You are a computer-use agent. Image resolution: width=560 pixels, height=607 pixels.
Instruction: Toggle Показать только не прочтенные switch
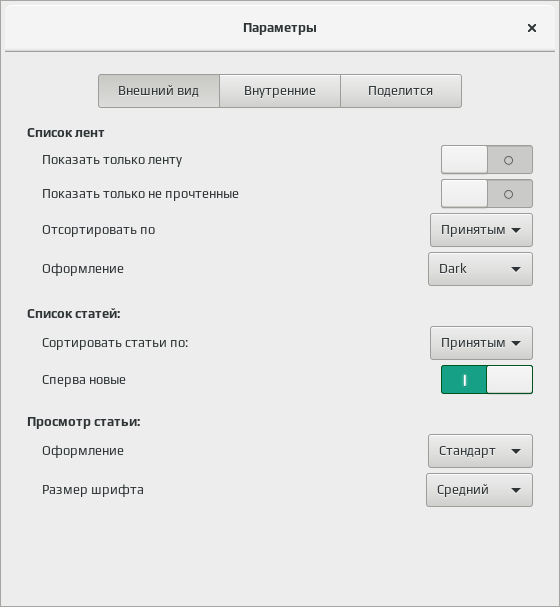(487, 194)
